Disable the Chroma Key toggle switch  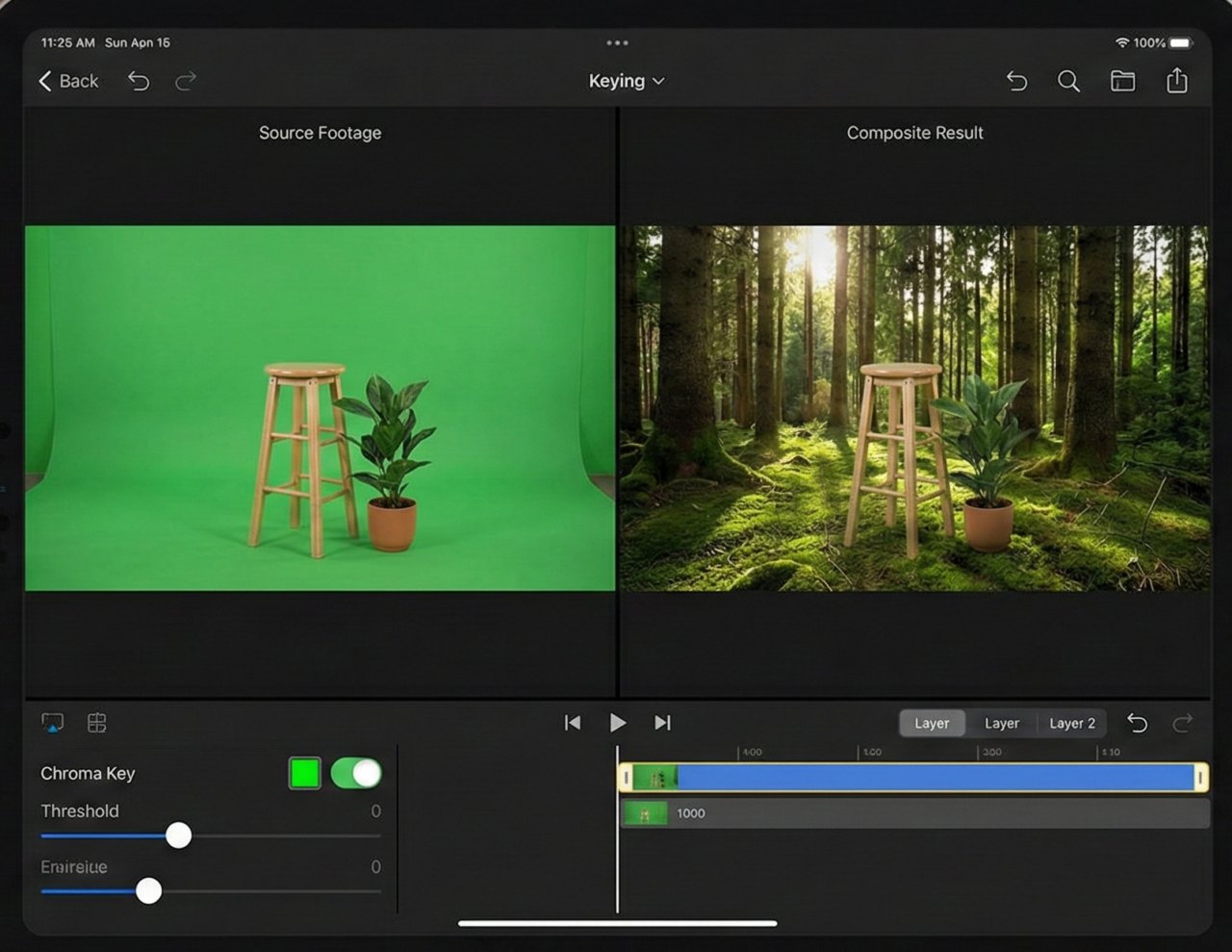pos(356,773)
